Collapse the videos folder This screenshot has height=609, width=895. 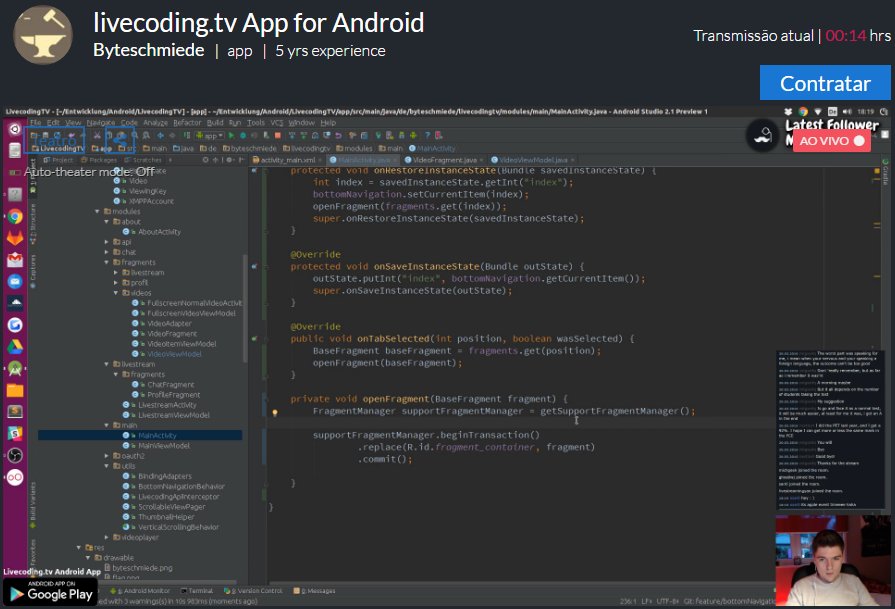pos(116,293)
